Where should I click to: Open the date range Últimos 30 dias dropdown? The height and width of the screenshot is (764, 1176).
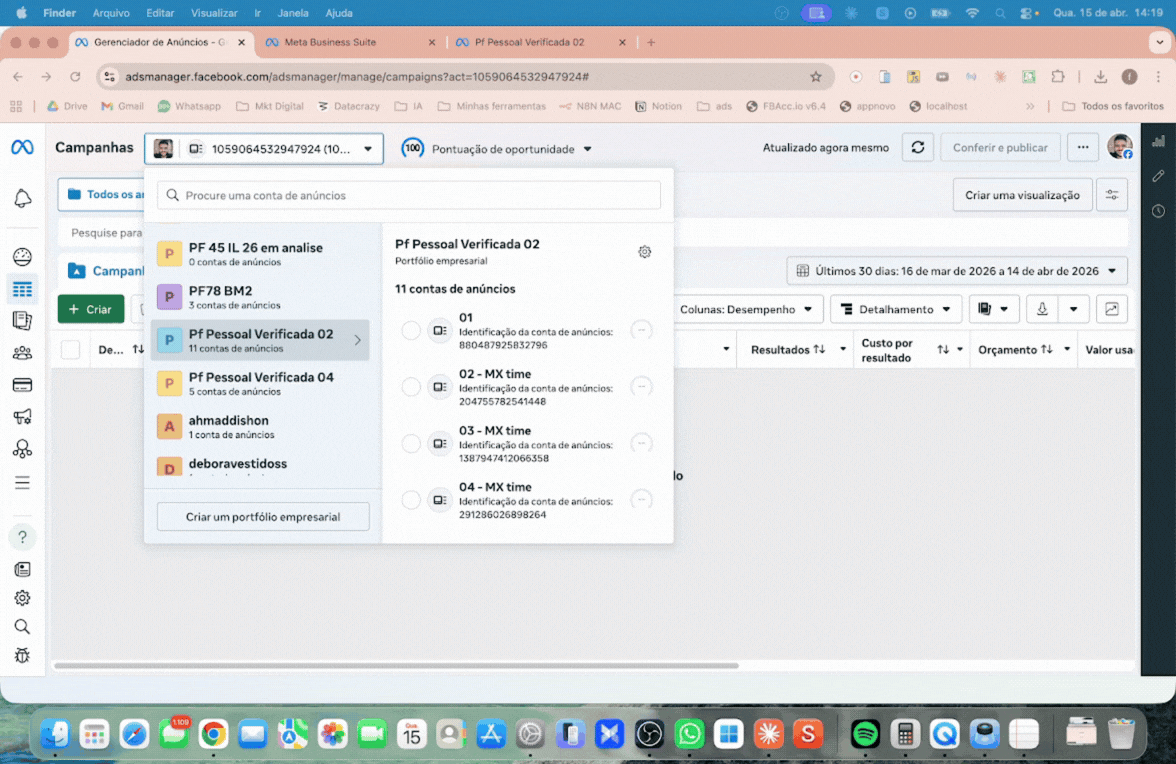tap(957, 271)
